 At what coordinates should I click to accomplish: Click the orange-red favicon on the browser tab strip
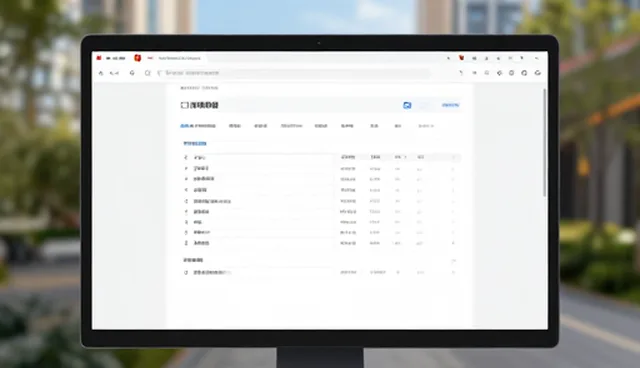138,58
